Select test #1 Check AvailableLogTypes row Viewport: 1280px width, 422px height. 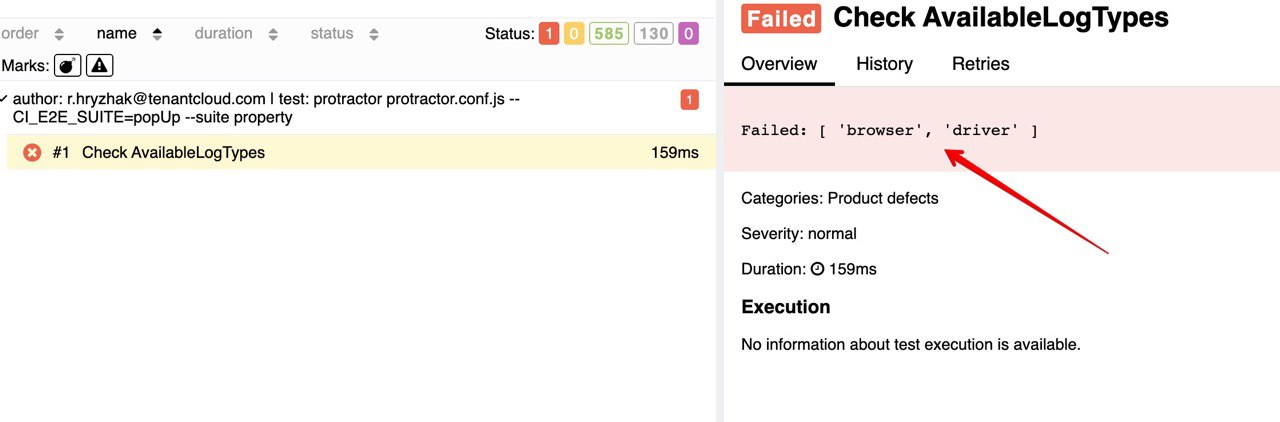pyautogui.click(x=361, y=152)
